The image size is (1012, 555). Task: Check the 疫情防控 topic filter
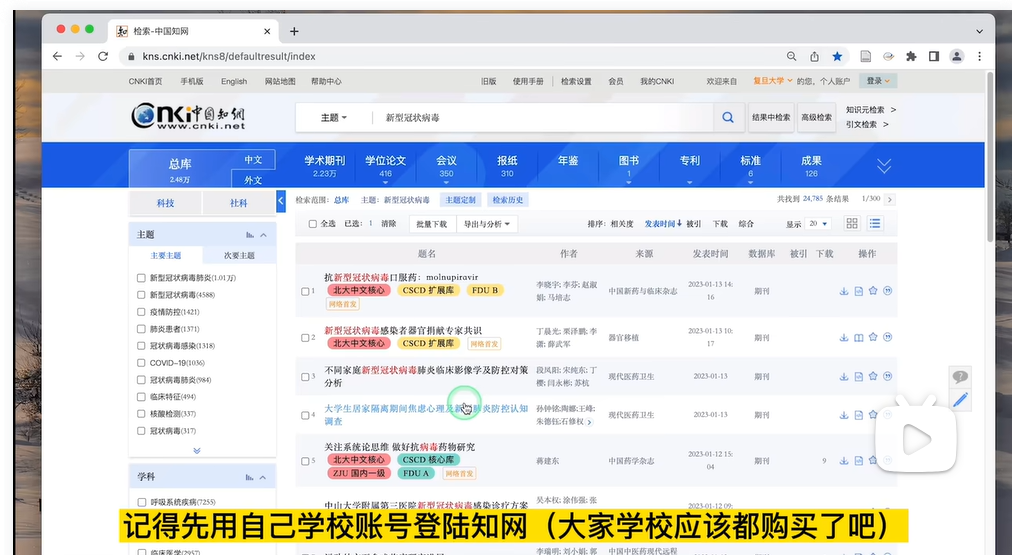coord(141,312)
